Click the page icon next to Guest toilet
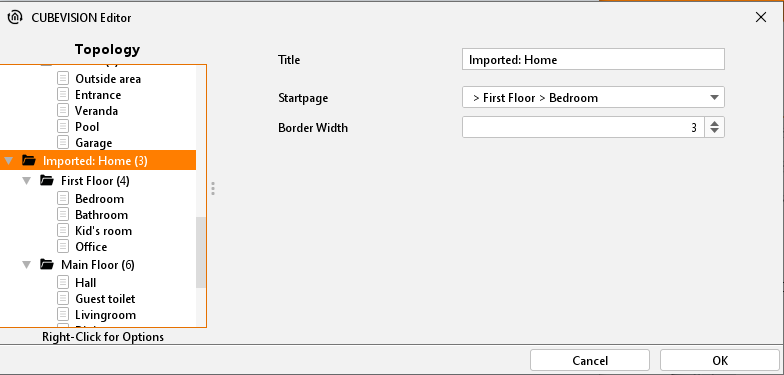 point(63,298)
